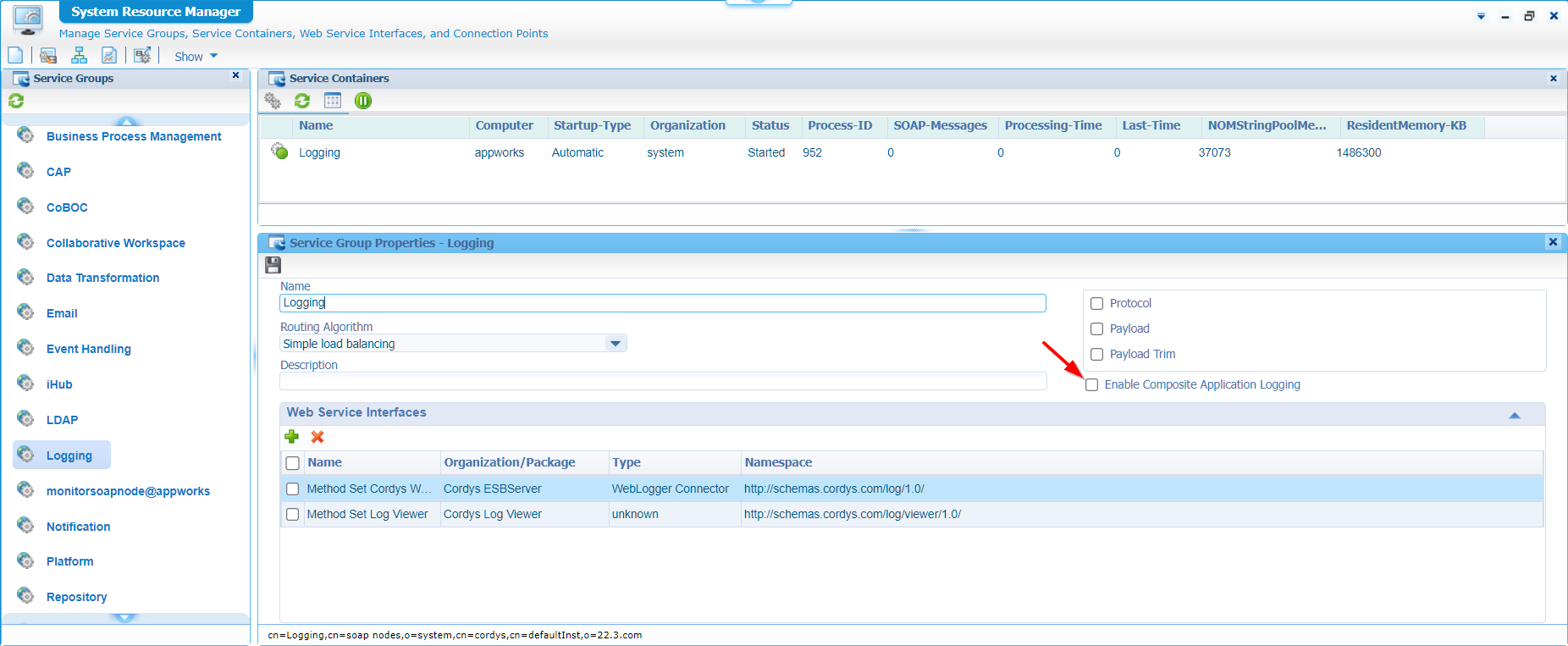Close the Service Containers panel

(x=1554, y=79)
